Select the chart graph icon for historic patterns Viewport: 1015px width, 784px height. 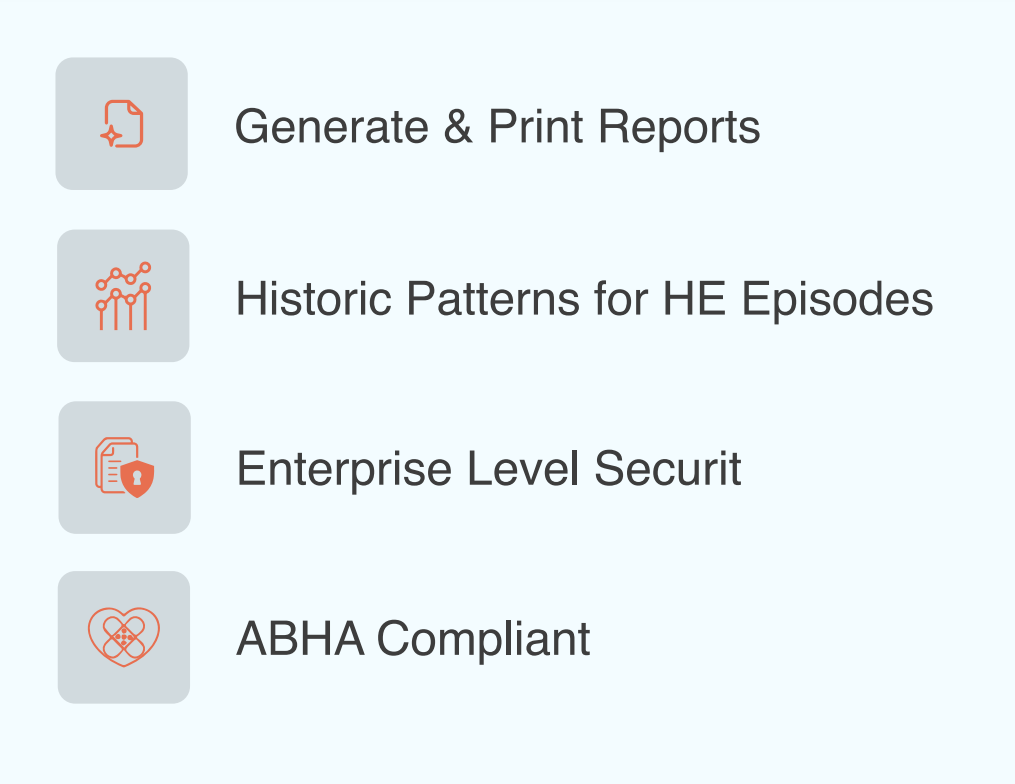pyautogui.click(x=123, y=295)
